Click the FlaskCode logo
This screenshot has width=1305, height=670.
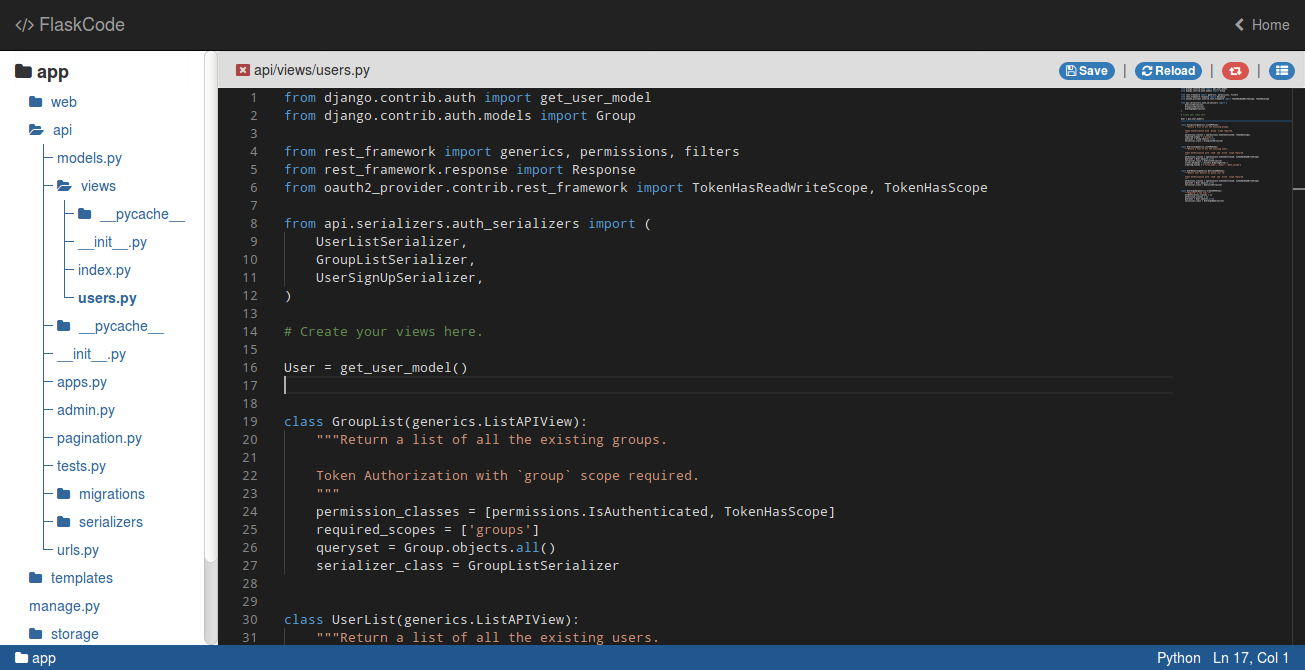click(x=68, y=24)
